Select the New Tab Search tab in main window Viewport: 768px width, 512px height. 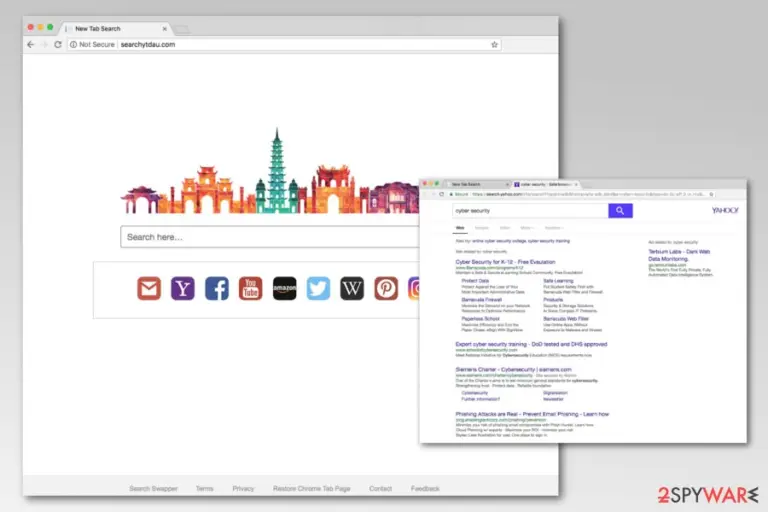pyautogui.click(x=116, y=29)
